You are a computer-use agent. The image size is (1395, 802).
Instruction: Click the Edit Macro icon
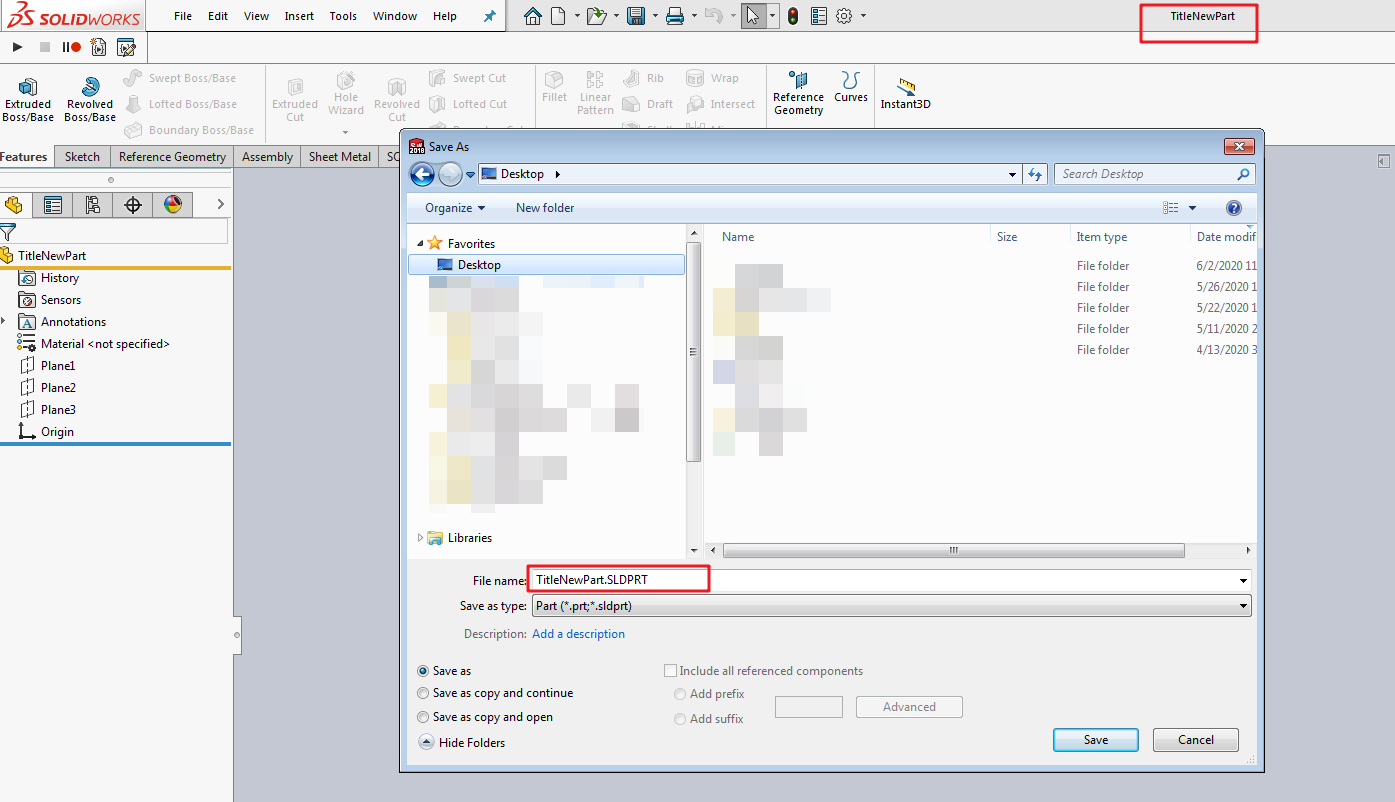[126, 47]
